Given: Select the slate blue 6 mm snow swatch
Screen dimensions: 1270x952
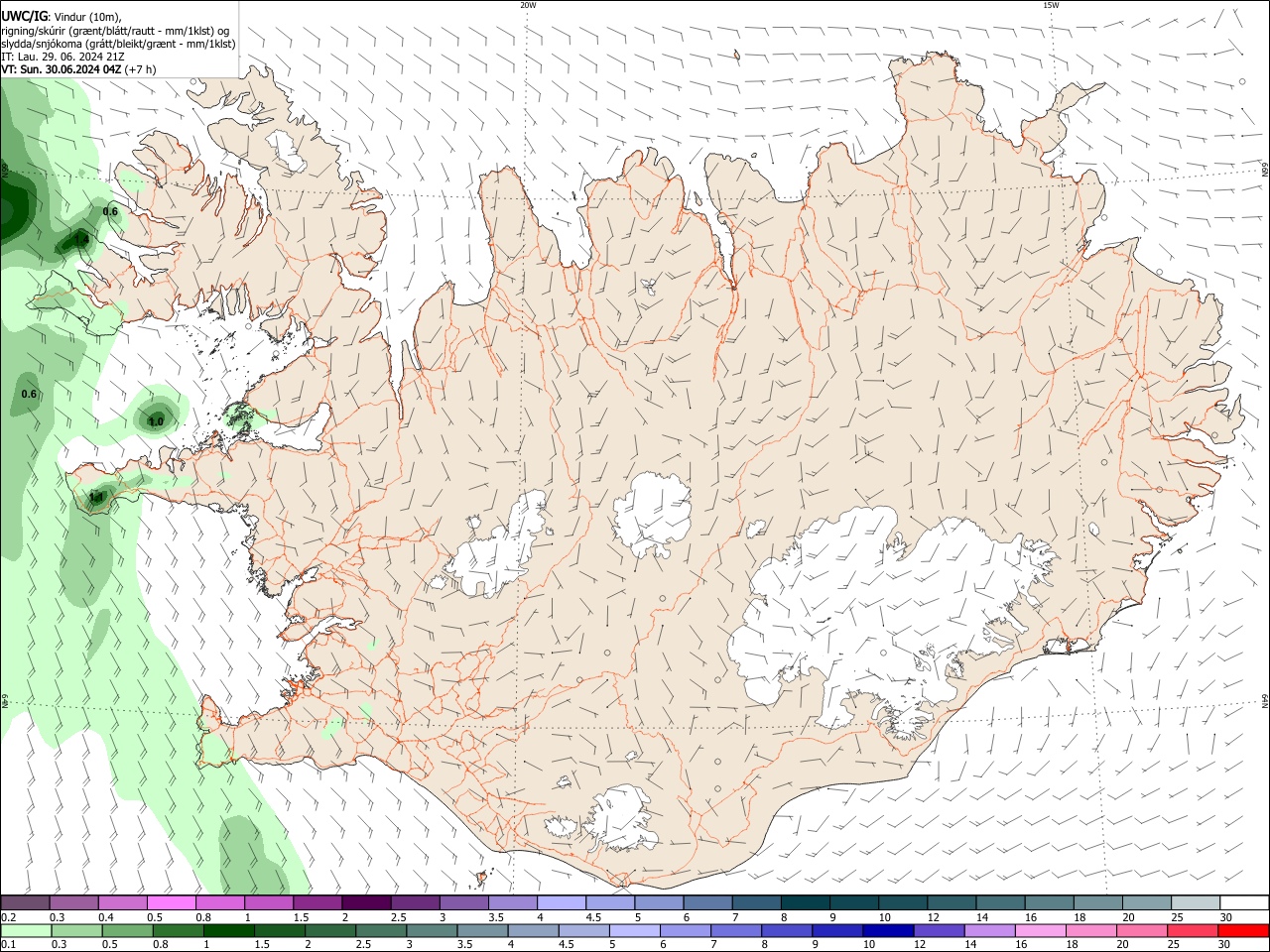Looking at the screenshot, I should coord(707,902).
